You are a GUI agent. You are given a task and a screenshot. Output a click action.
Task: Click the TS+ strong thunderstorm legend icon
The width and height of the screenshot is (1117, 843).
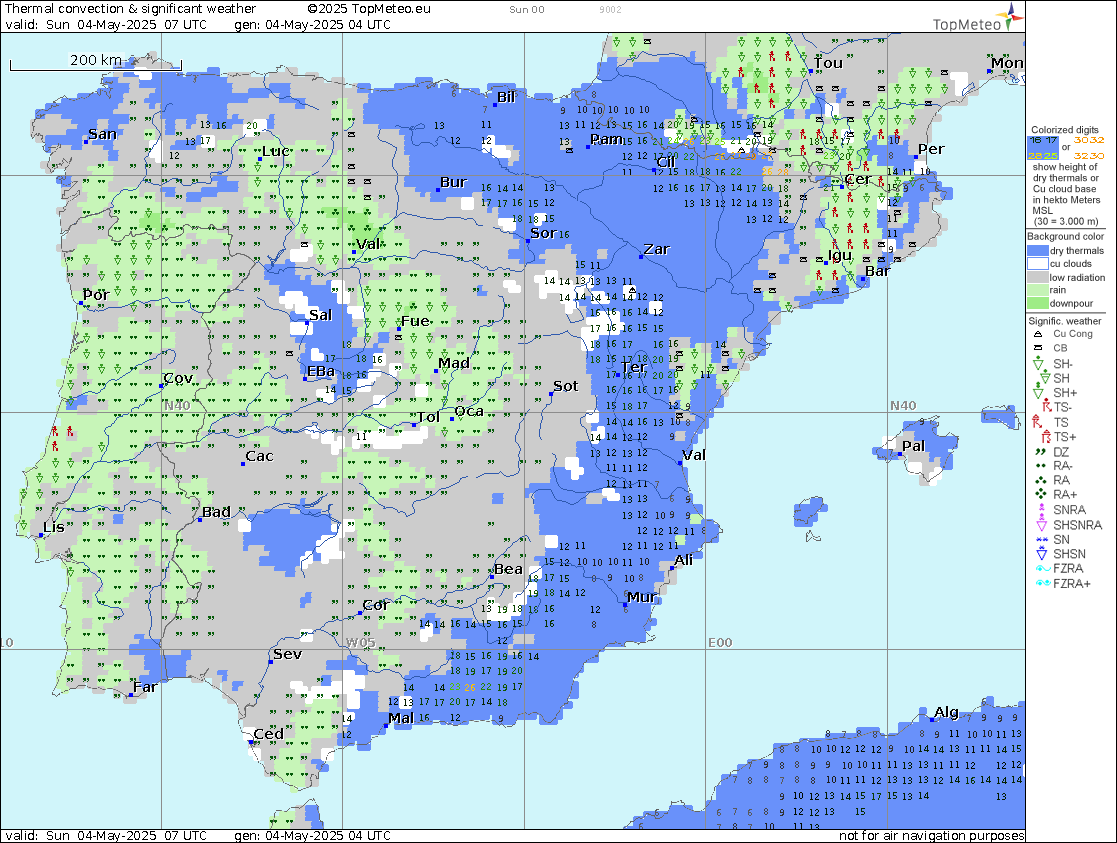[x=1046, y=437]
